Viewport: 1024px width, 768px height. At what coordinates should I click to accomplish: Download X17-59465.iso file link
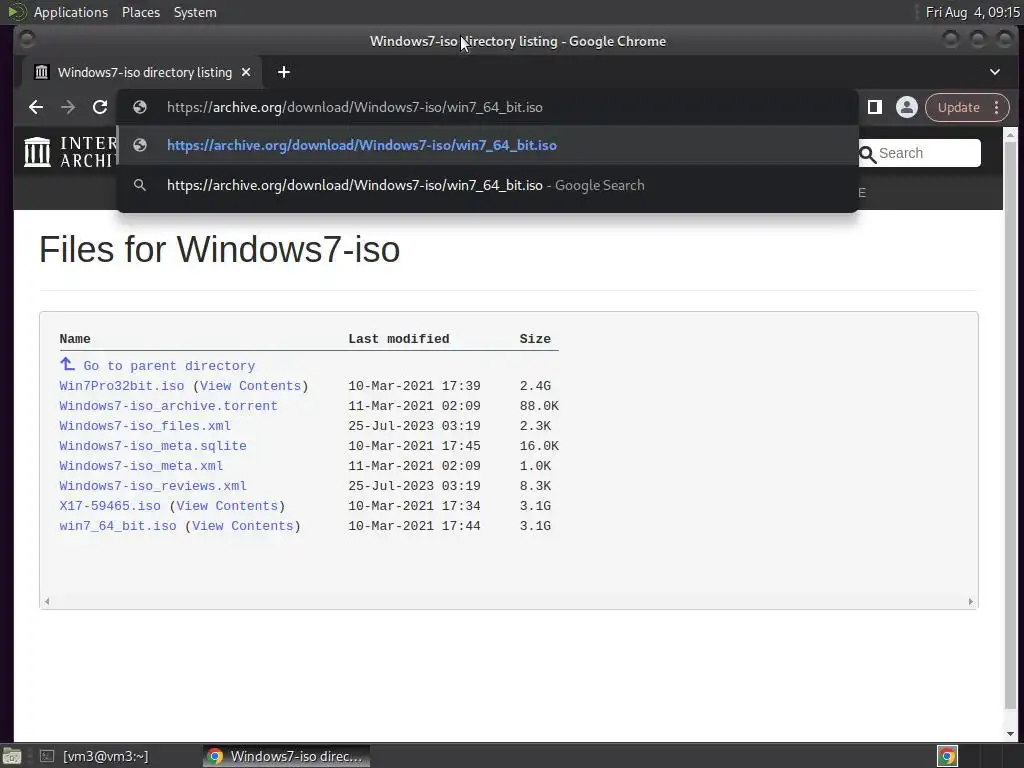[110, 506]
